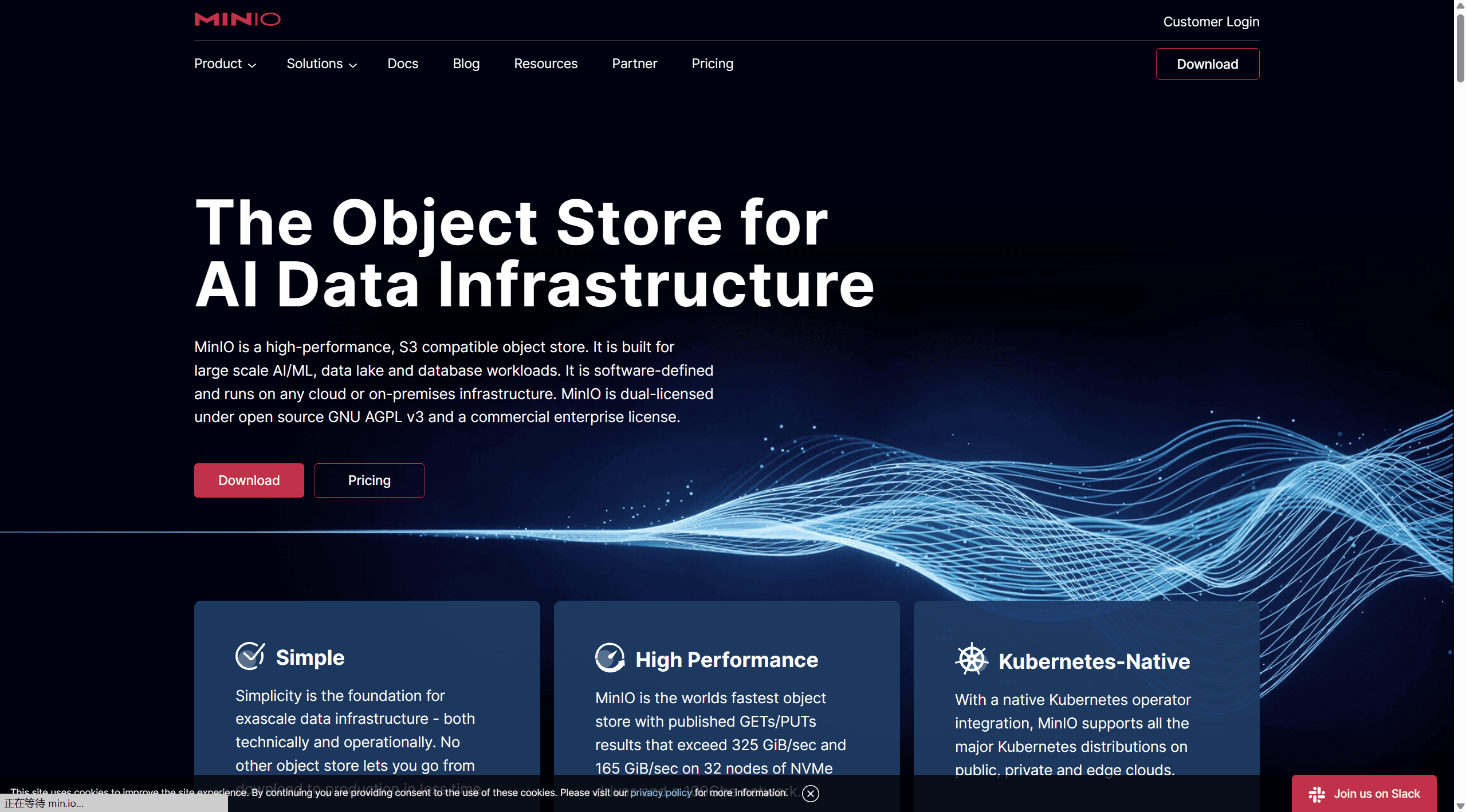The width and height of the screenshot is (1466, 812).
Task: Click the Blog navigation link
Action: (x=466, y=63)
